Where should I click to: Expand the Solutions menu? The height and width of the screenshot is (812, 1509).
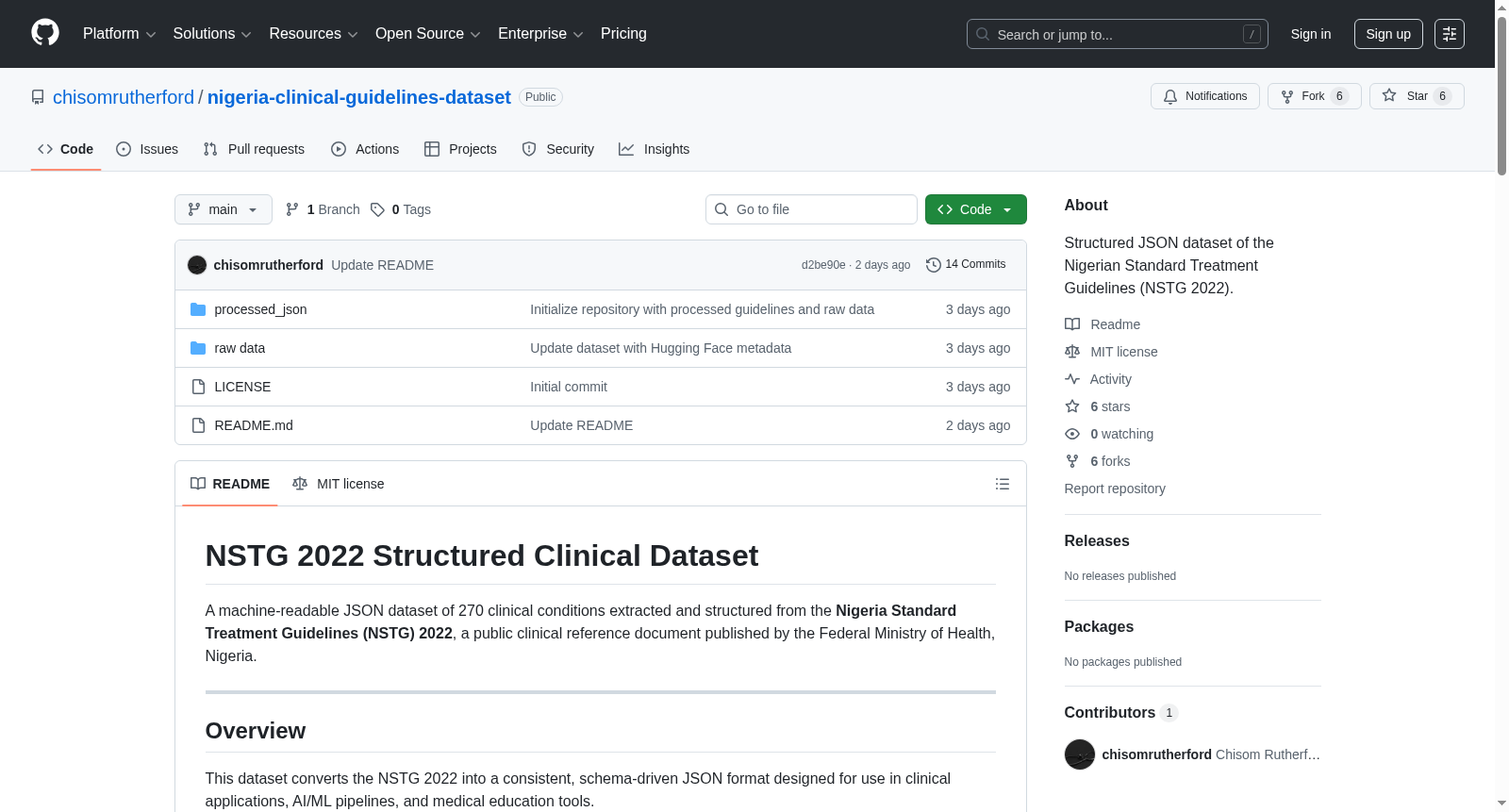click(212, 34)
